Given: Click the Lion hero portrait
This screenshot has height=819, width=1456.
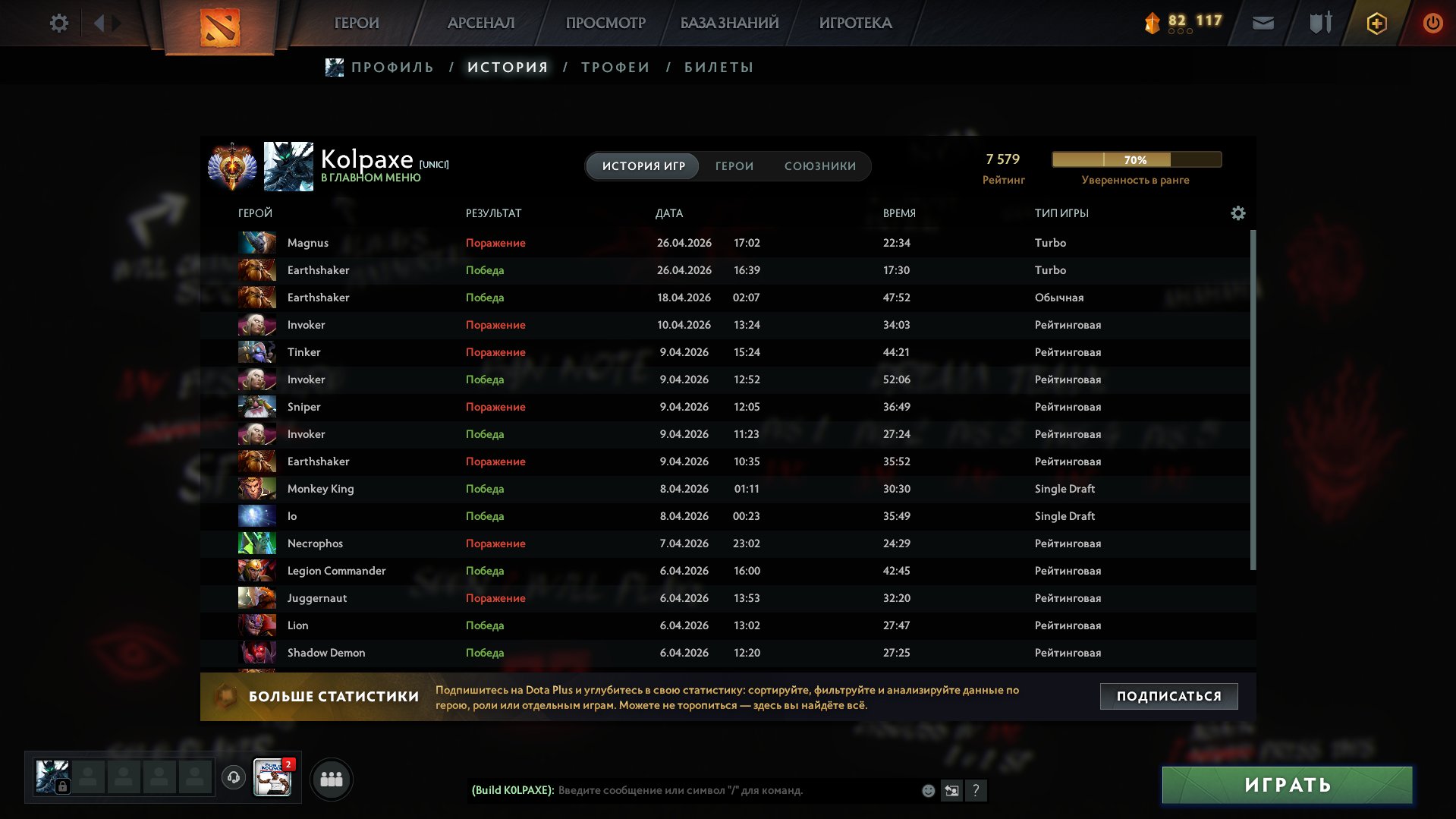Looking at the screenshot, I should coord(257,625).
